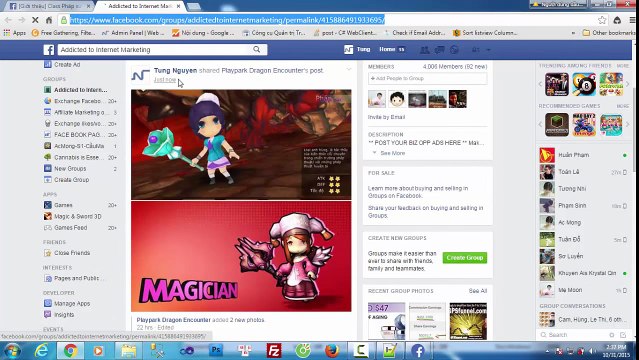Click the search magnifier in Facebook search box

[256, 49]
